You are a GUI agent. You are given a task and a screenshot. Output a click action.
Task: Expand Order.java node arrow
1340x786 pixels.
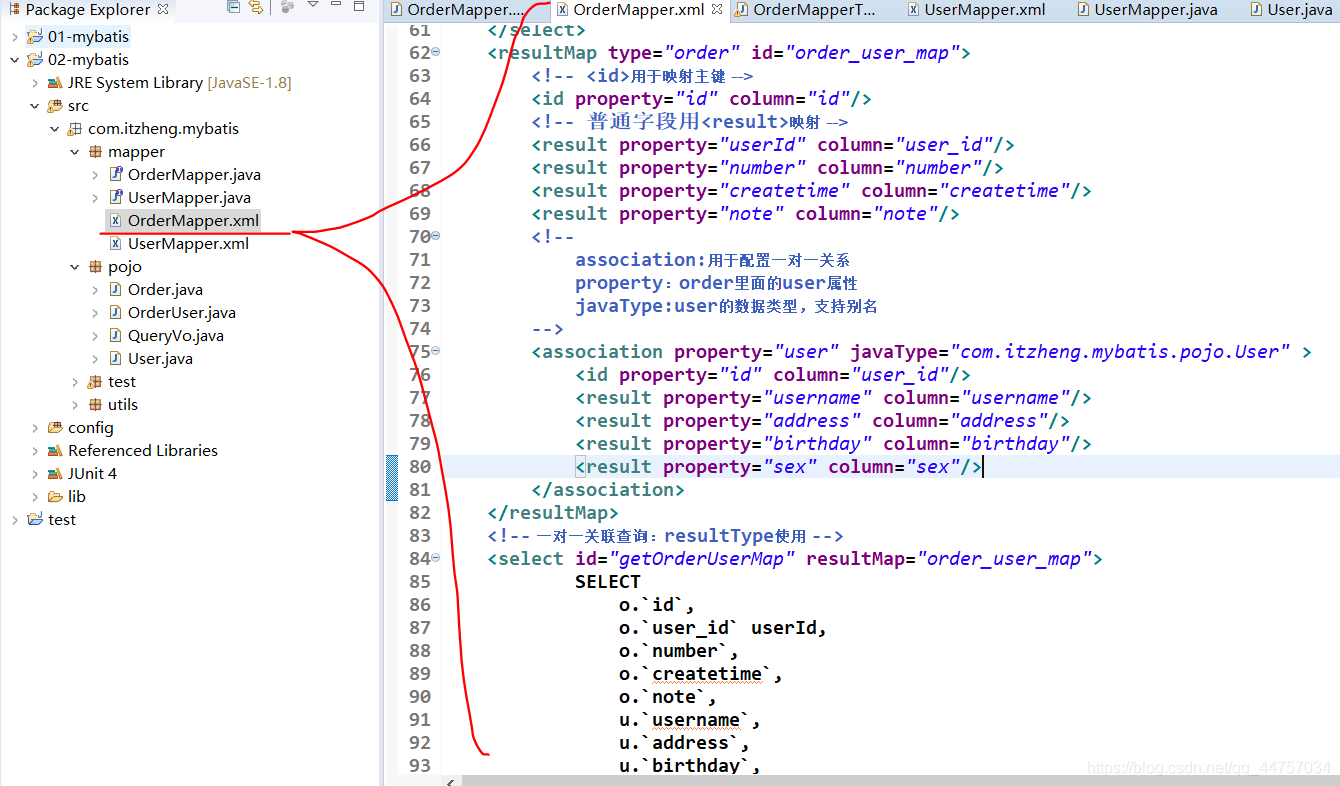pos(94,290)
